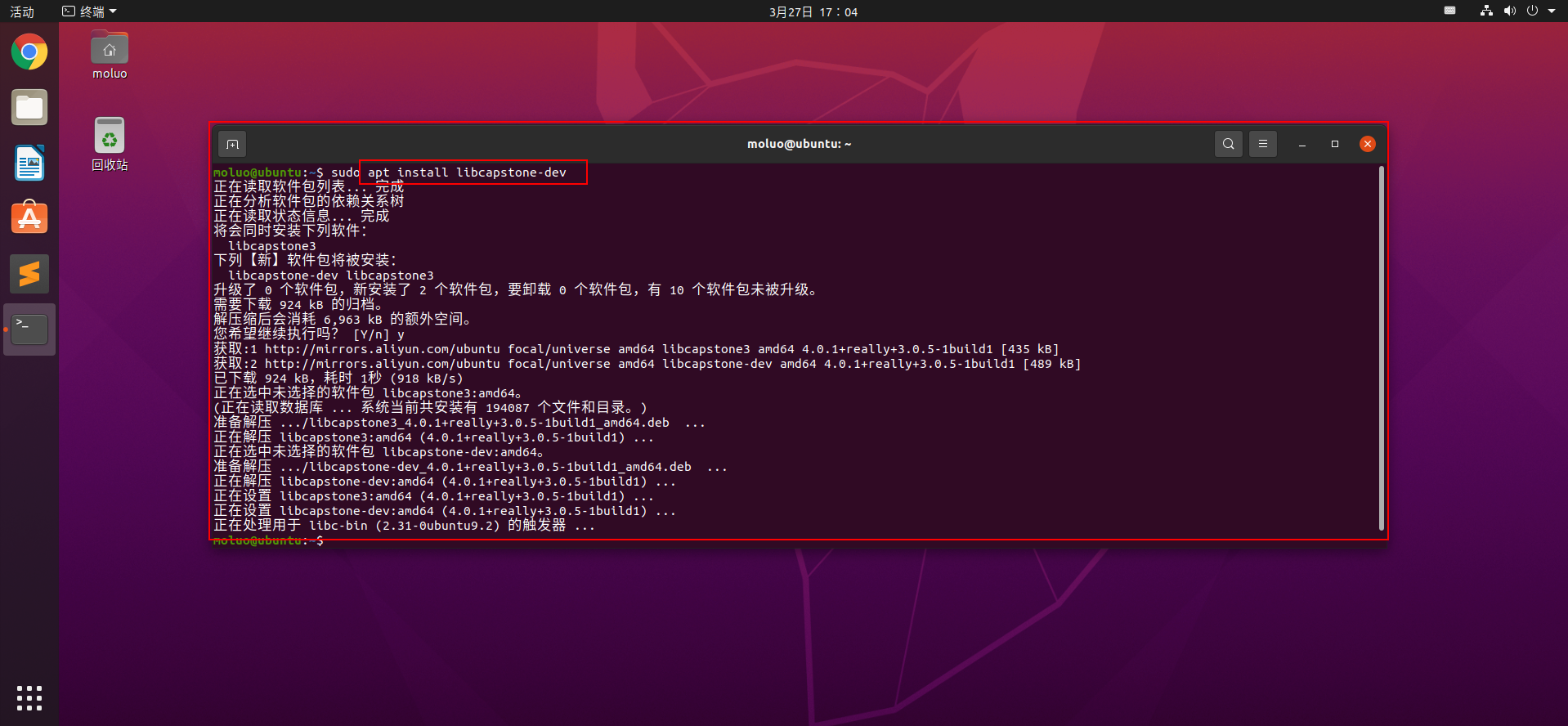Click the terminal title moluo@ubuntu: ~
1568x726 pixels.
(799, 144)
